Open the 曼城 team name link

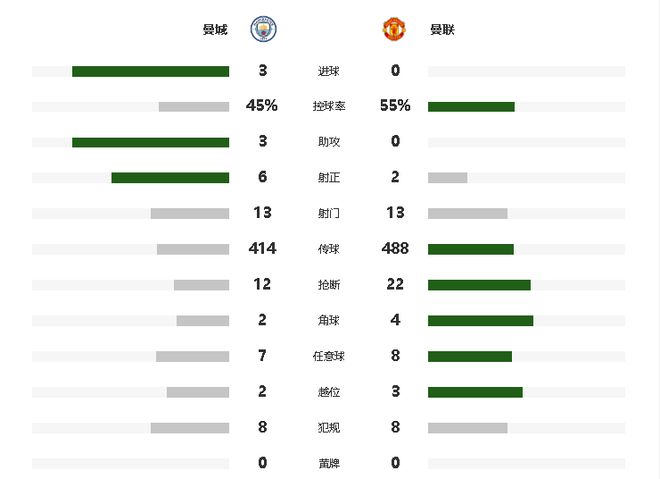[215, 29]
